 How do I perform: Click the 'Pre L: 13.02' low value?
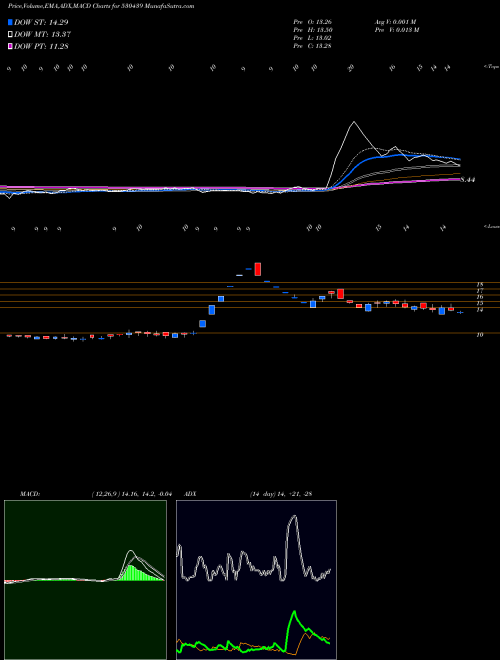point(312,38)
